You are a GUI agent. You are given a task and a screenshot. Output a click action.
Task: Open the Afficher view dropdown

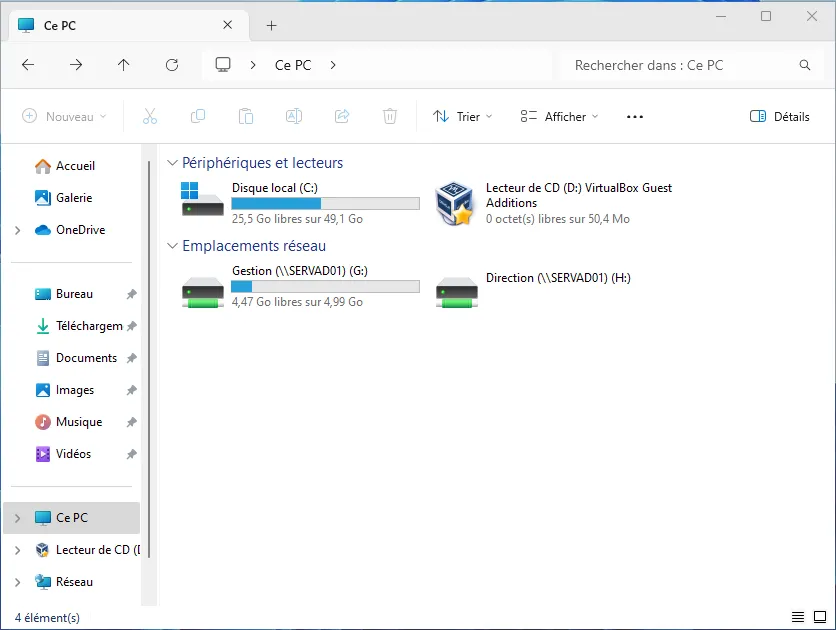pos(559,116)
